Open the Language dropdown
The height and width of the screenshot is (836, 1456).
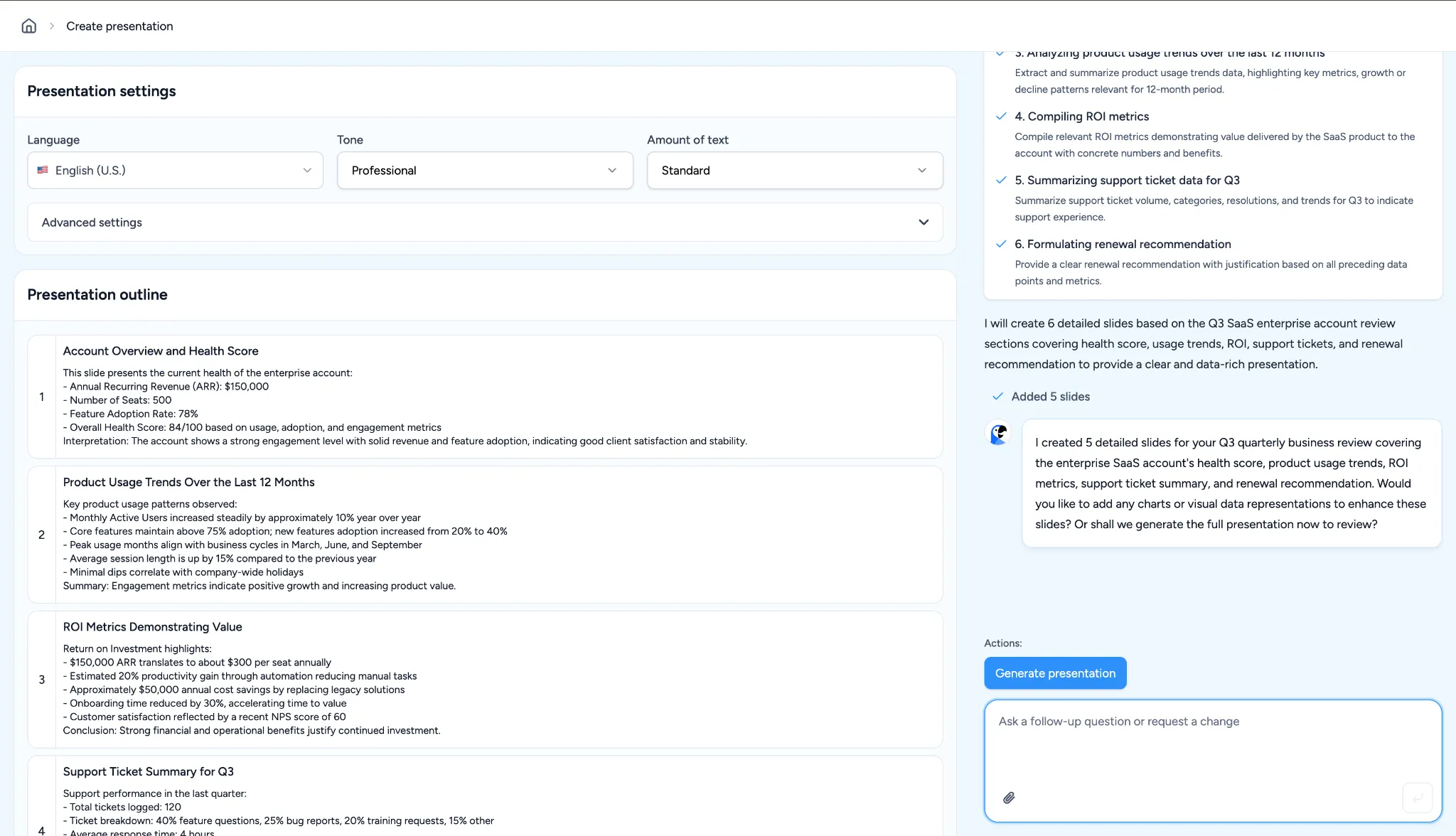pos(175,171)
